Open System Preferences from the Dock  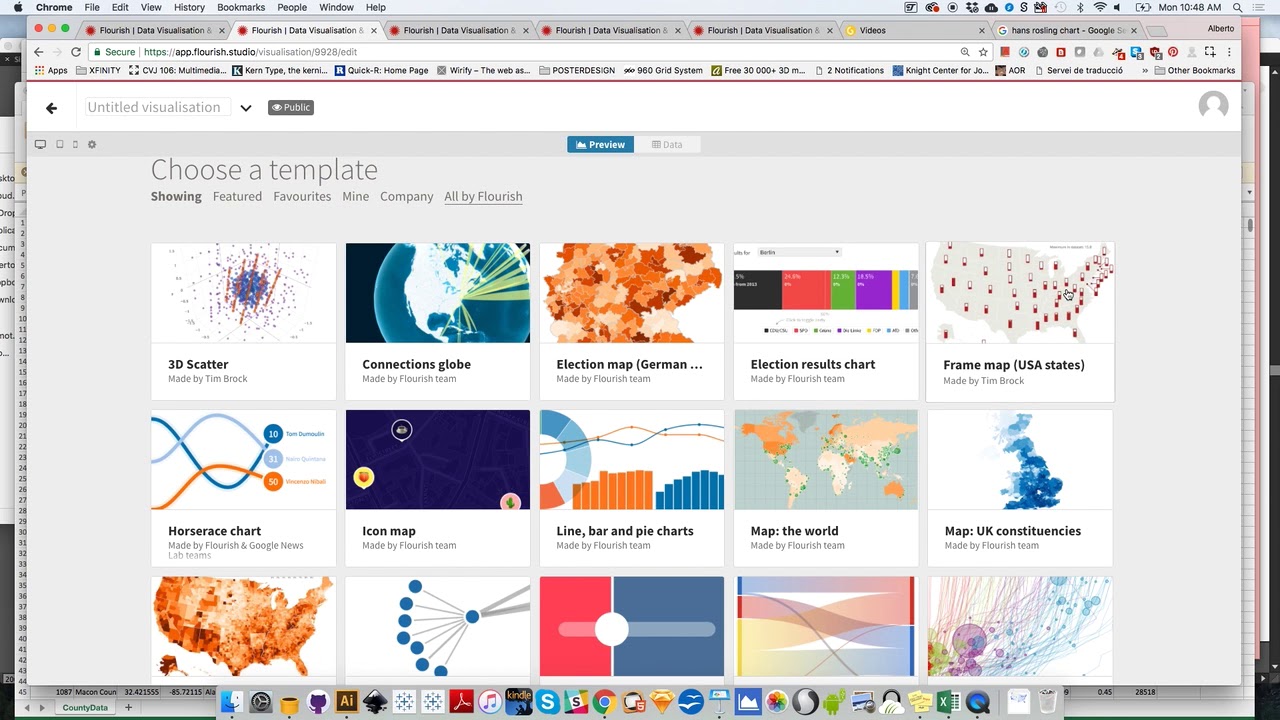tap(261, 703)
